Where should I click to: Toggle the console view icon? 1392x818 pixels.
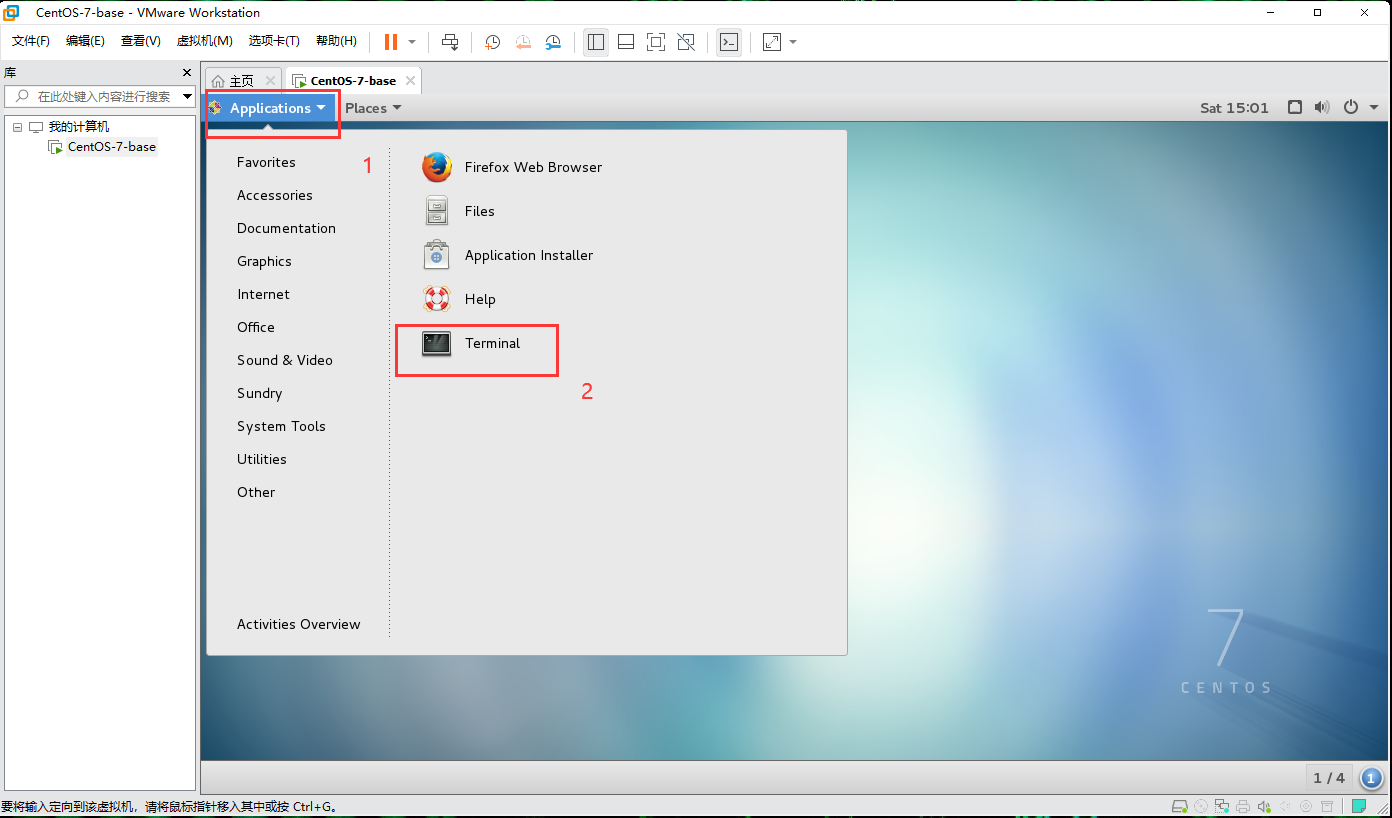tap(729, 42)
